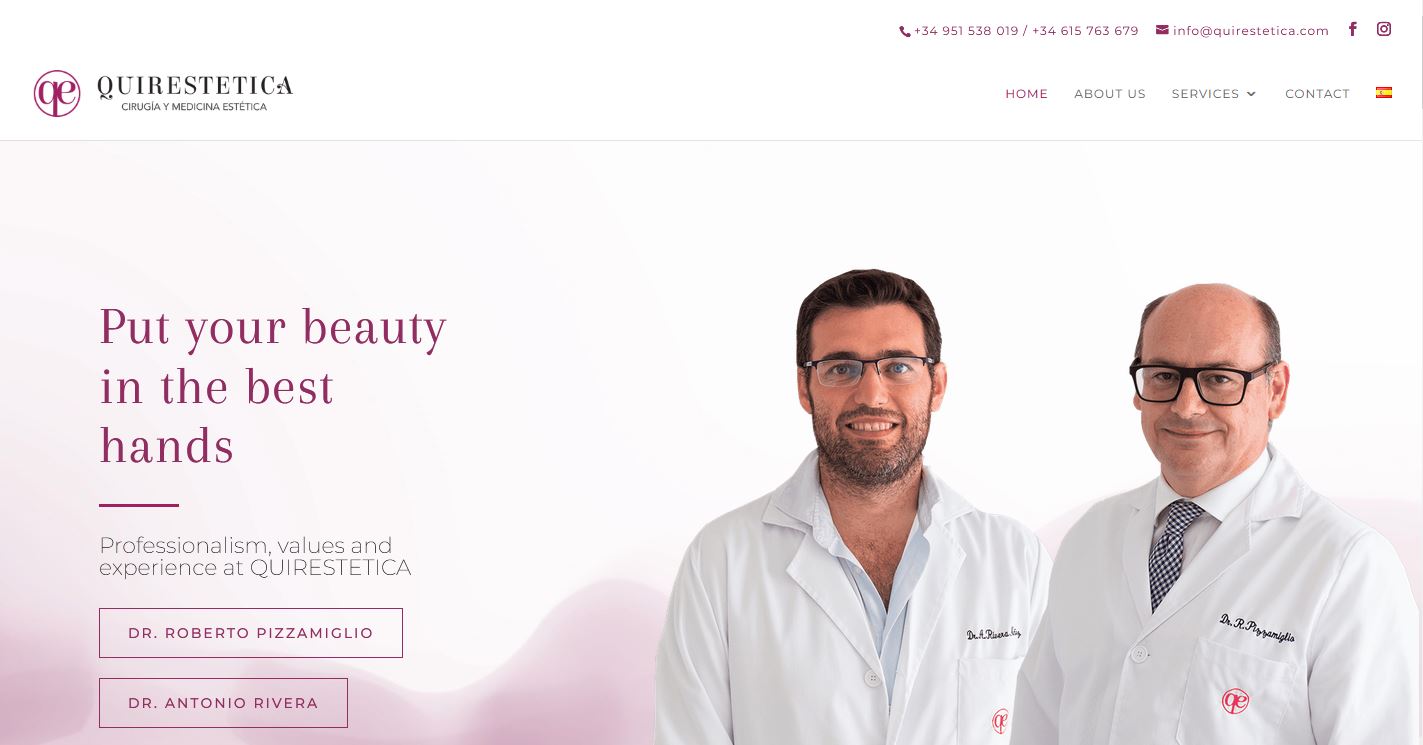Viewport: 1423px width, 745px height.
Task: Click the phone handset icon
Action: [x=905, y=32]
